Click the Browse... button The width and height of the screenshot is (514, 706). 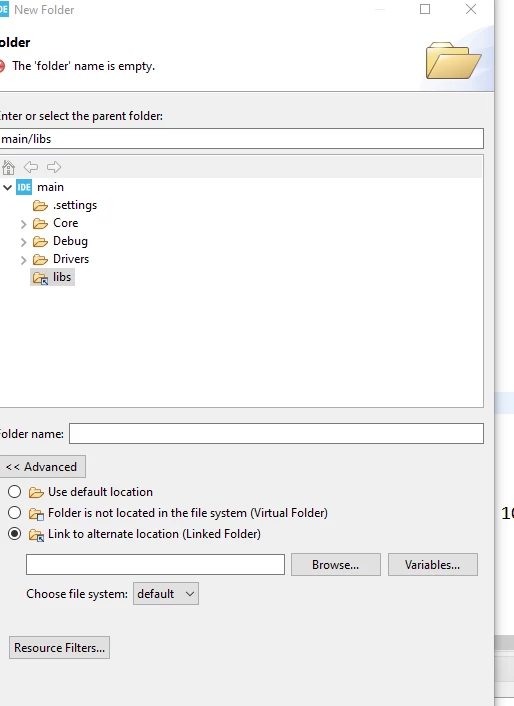336,565
